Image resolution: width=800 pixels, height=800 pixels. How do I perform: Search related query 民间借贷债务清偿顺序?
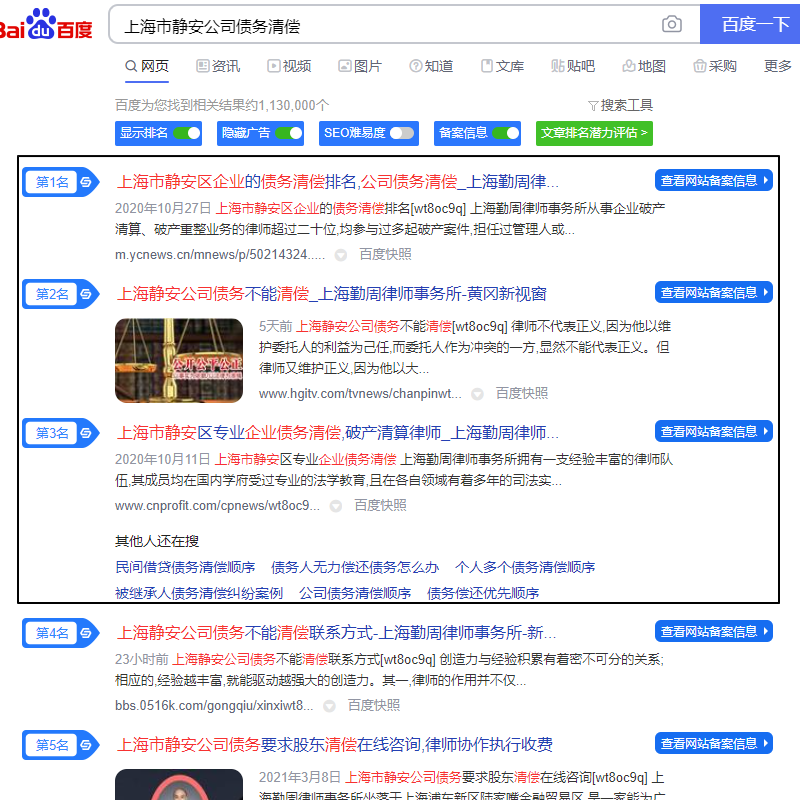click(x=185, y=567)
